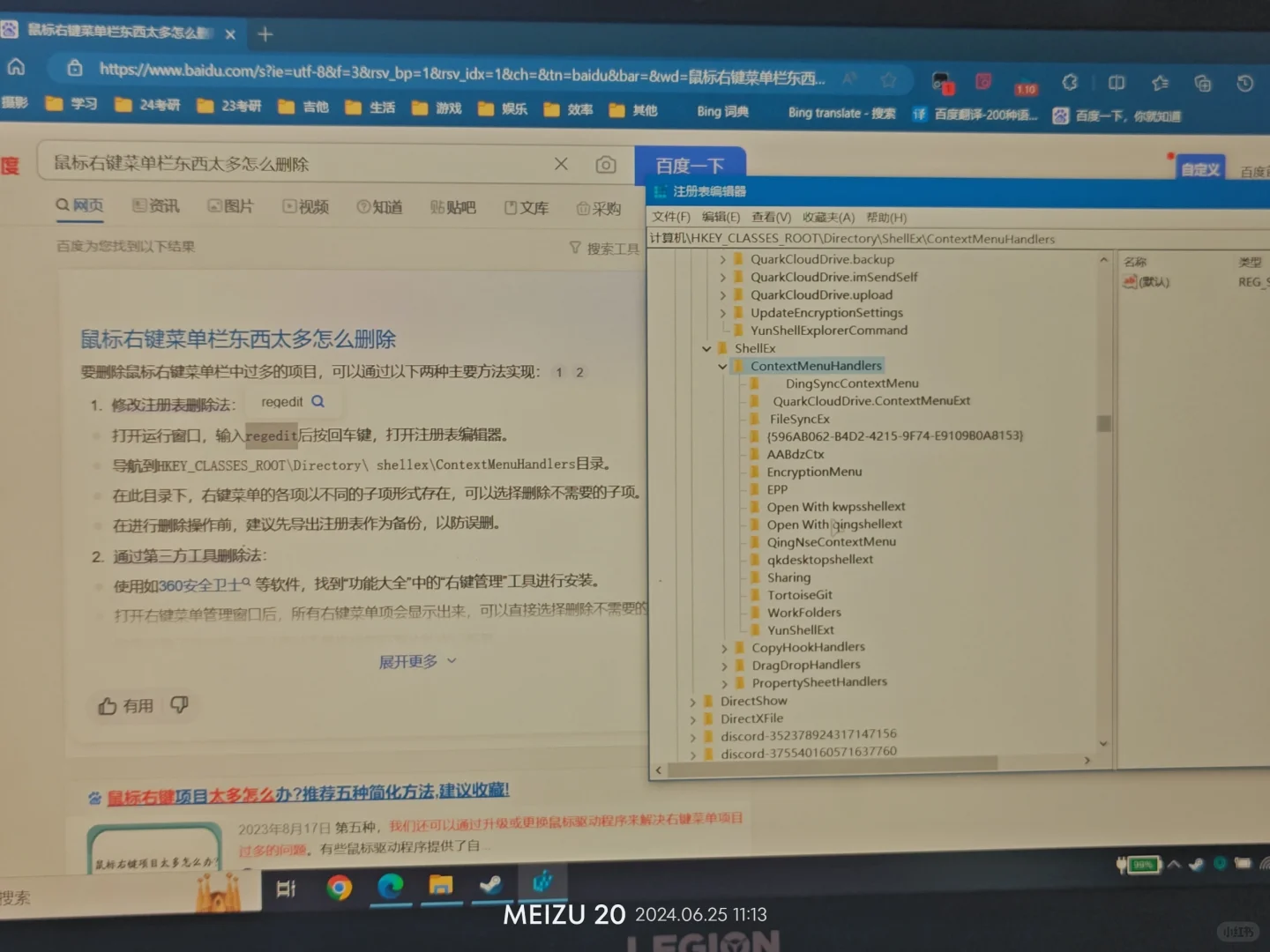Screen dimensions: 1270x952
Task: Open the Favorites list icon in browser toolbar
Action: 1160,83
